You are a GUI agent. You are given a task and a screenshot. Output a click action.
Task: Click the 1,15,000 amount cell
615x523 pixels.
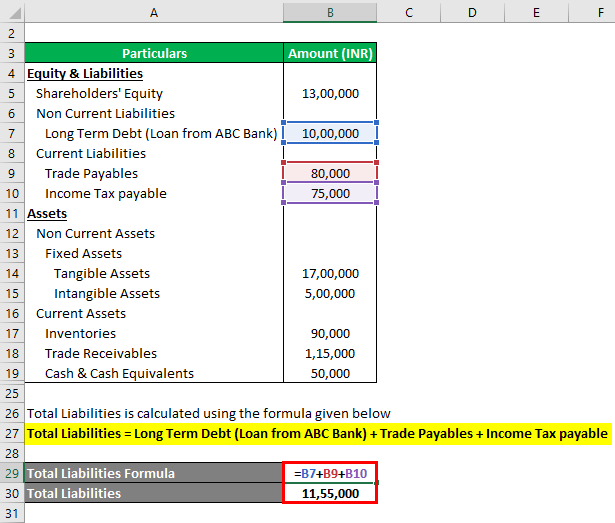coord(330,354)
